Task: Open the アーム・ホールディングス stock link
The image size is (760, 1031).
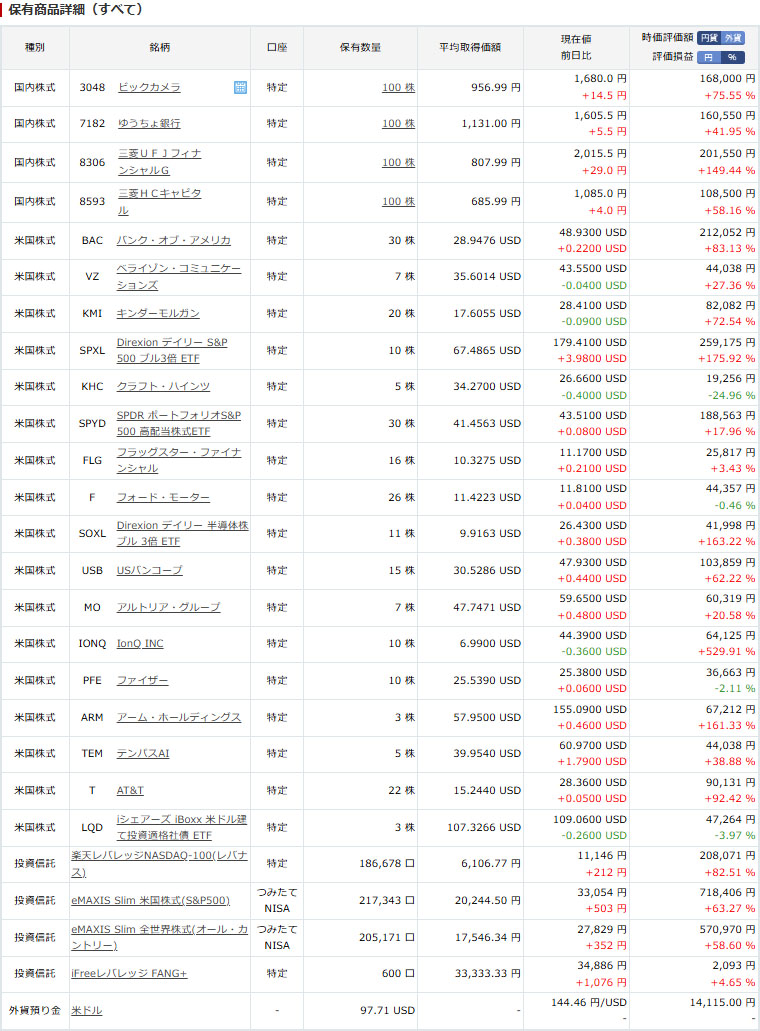Action: point(178,717)
